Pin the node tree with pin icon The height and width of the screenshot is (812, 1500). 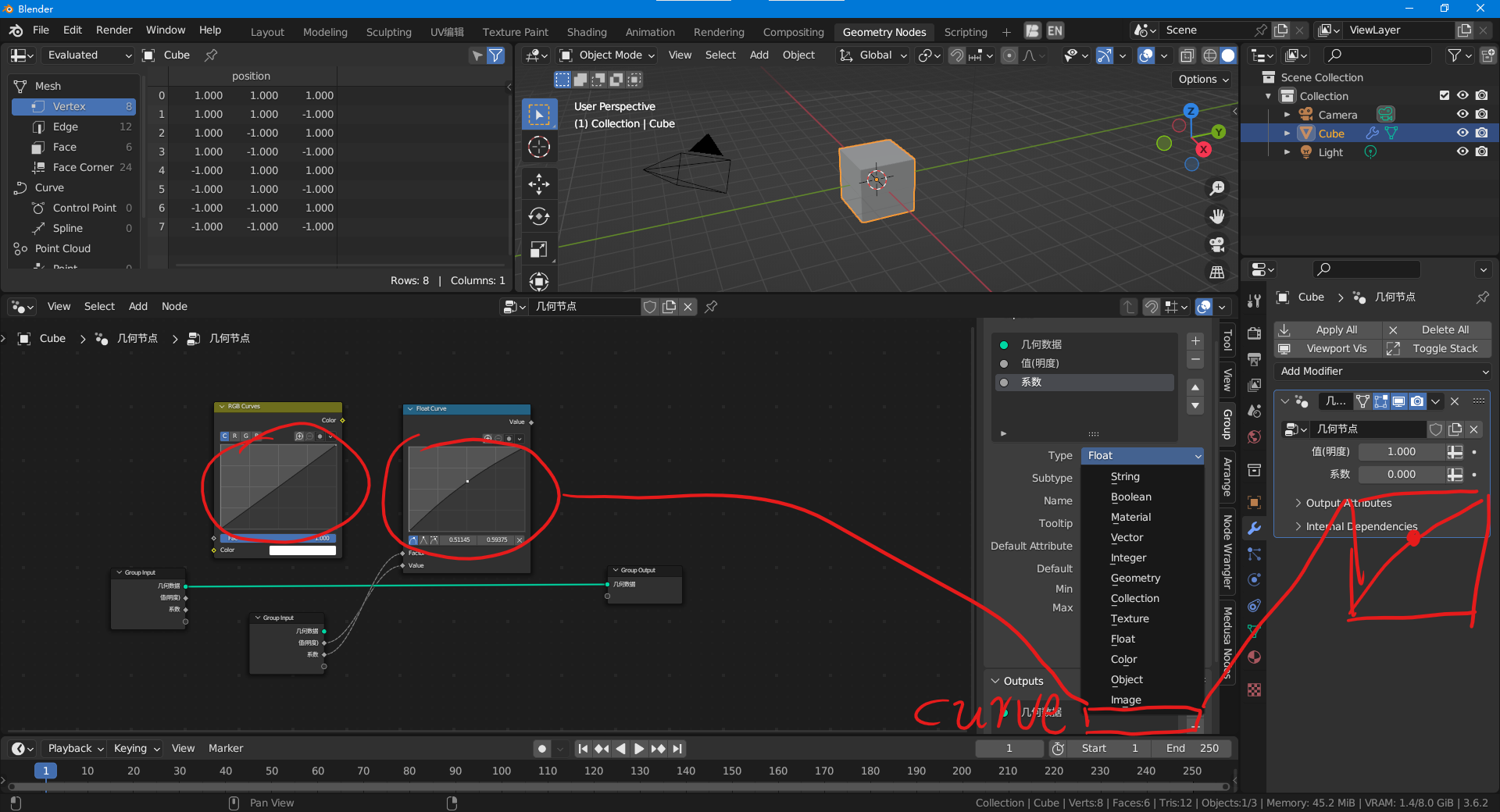pos(711,307)
